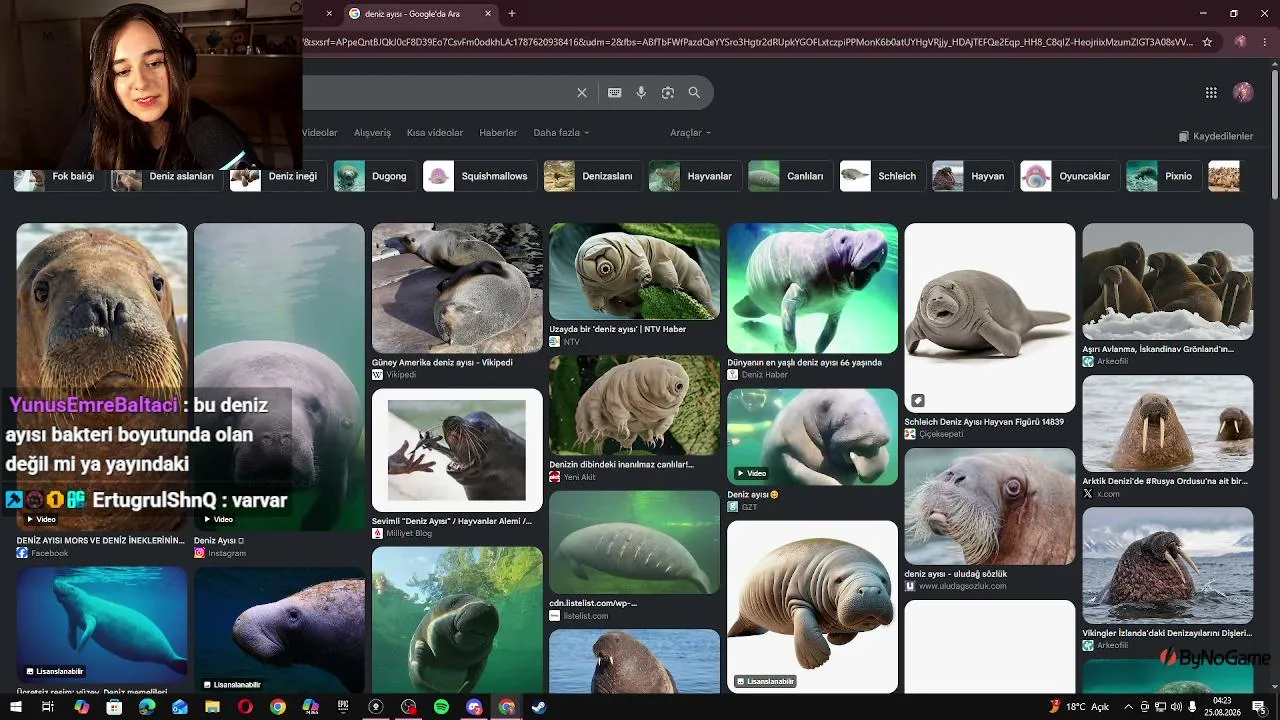Image resolution: width=1280 pixels, height=720 pixels.
Task: Open Outlook from the taskbar
Action: (180, 707)
